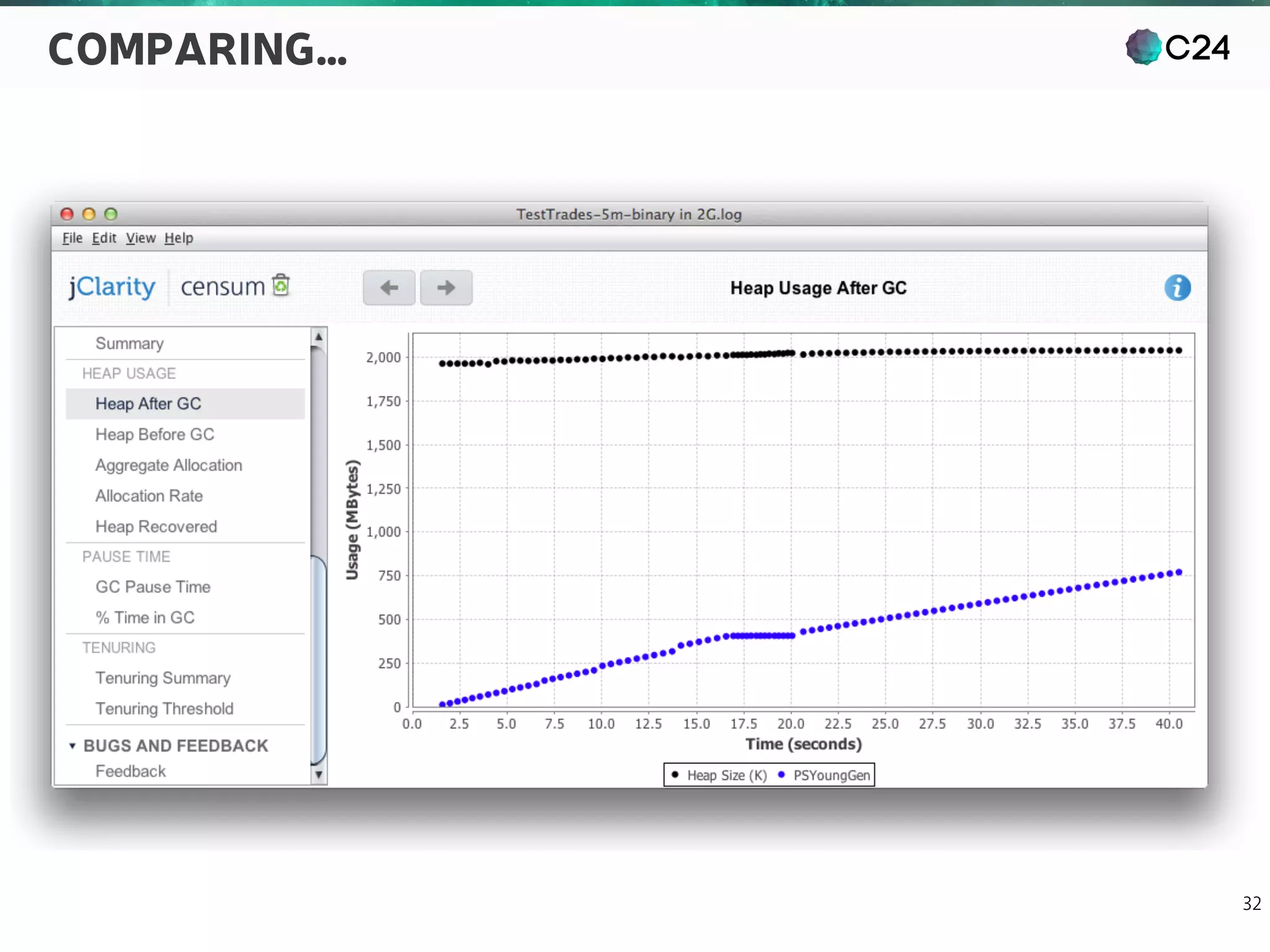Click the sidebar scroll up arrow
The image size is (1270, 952).
click(318, 337)
